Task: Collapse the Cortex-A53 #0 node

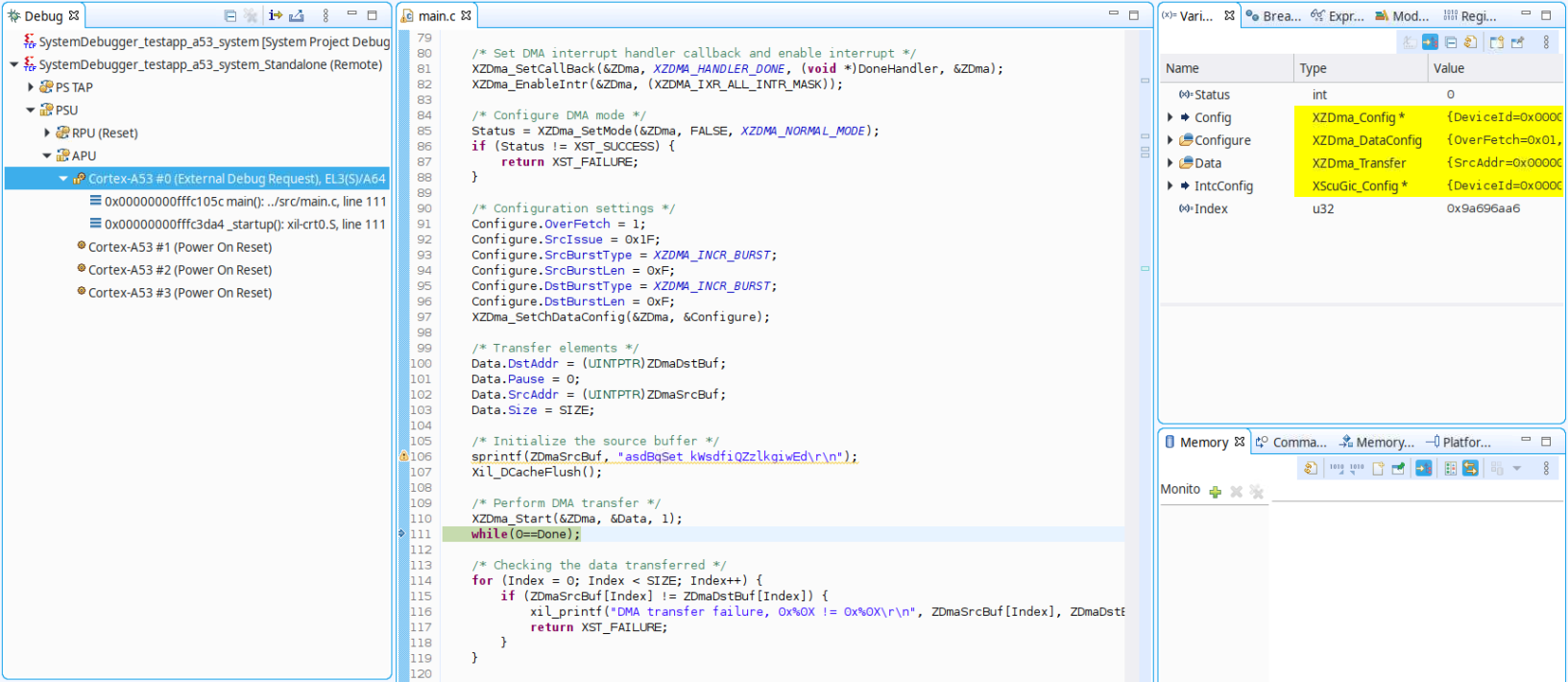Action: pos(63,179)
